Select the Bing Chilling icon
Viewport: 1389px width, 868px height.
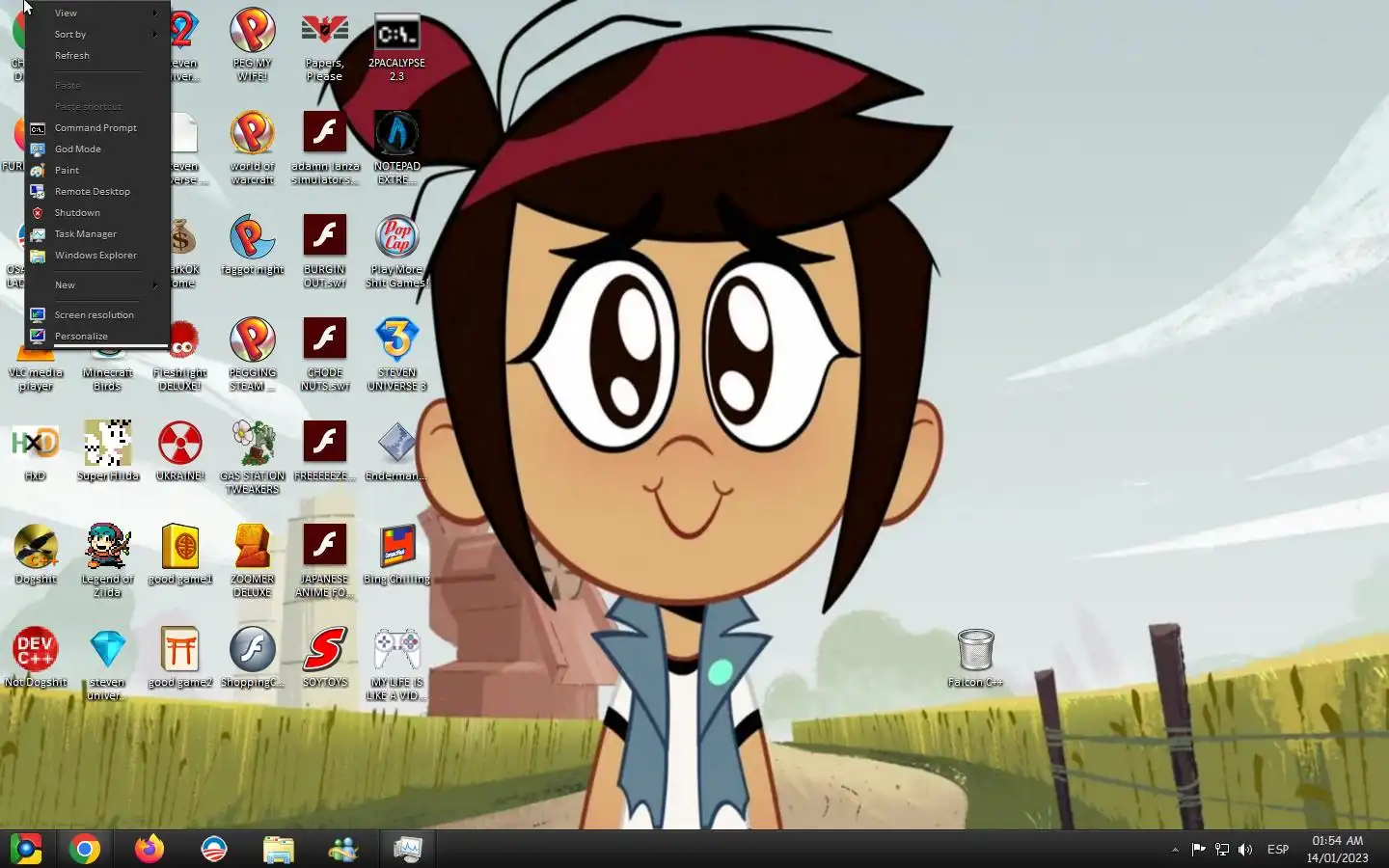[x=396, y=554]
